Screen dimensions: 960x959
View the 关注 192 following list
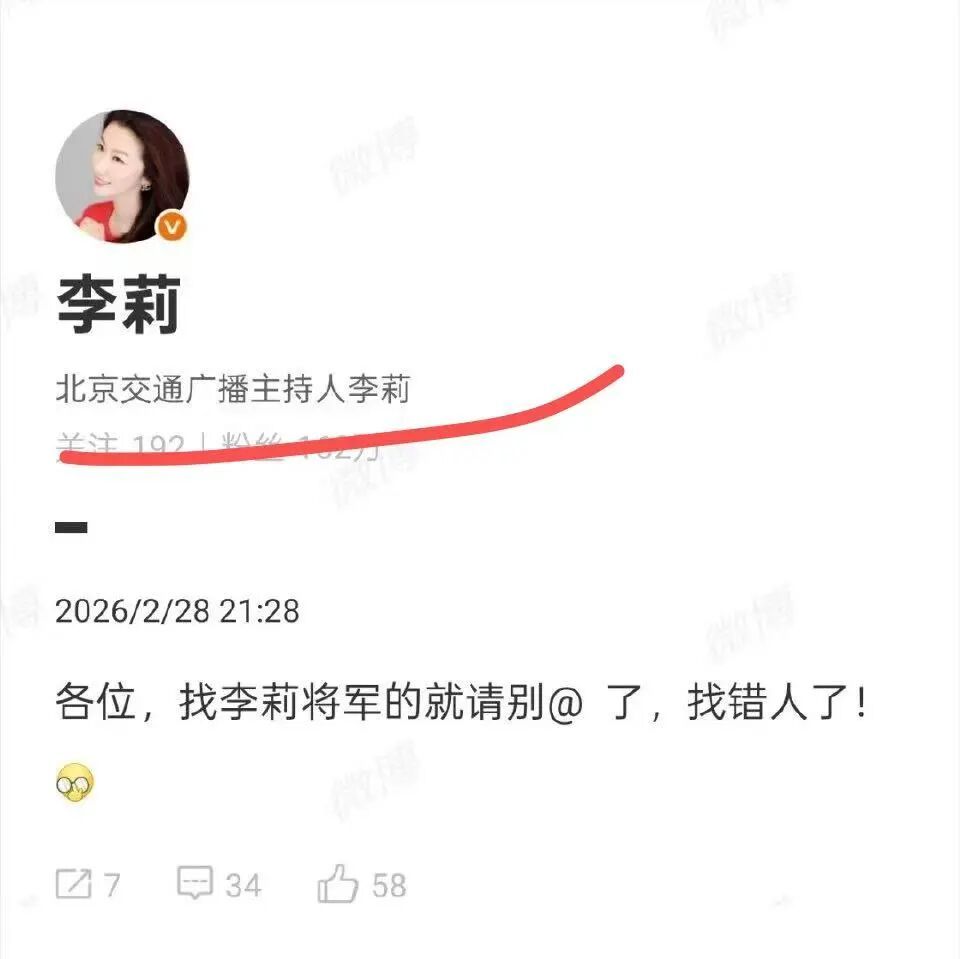121,445
